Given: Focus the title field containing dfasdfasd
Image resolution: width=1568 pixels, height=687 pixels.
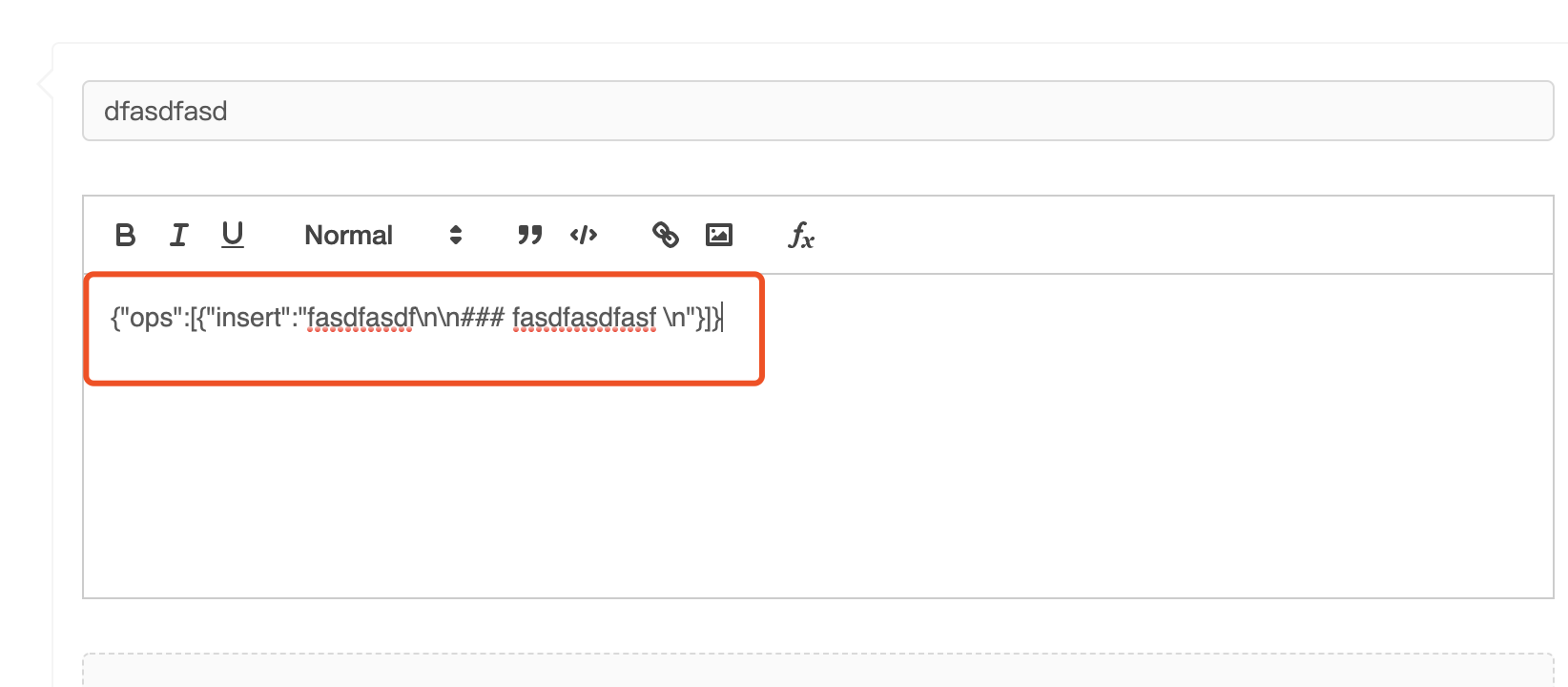Looking at the screenshot, I should pyautogui.click(x=818, y=111).
